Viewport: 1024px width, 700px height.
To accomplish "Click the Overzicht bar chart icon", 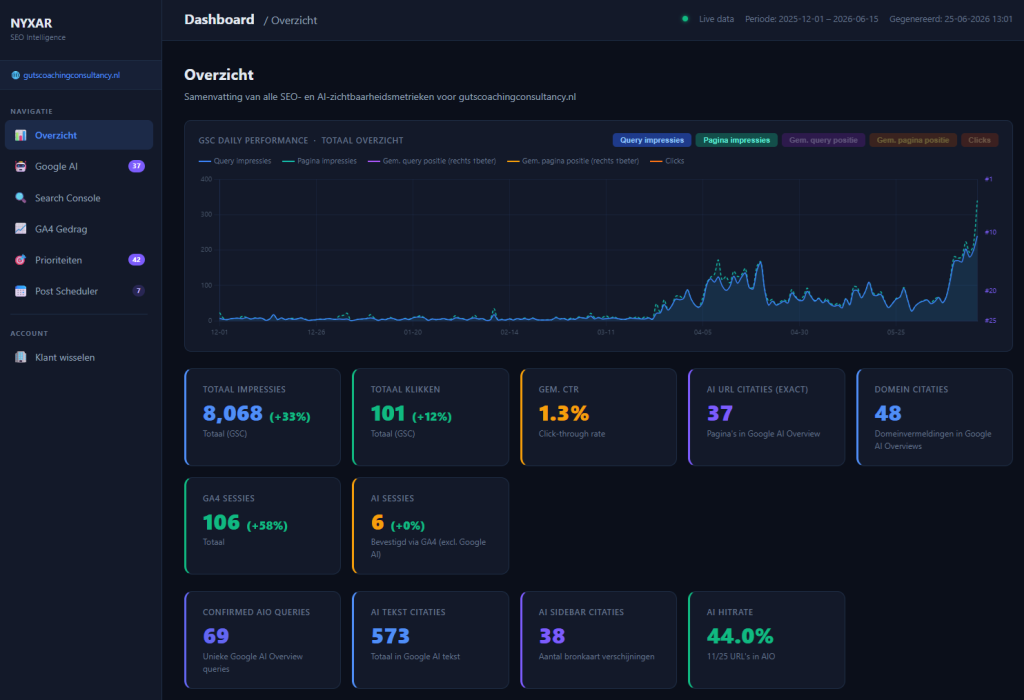I will 21,135.
